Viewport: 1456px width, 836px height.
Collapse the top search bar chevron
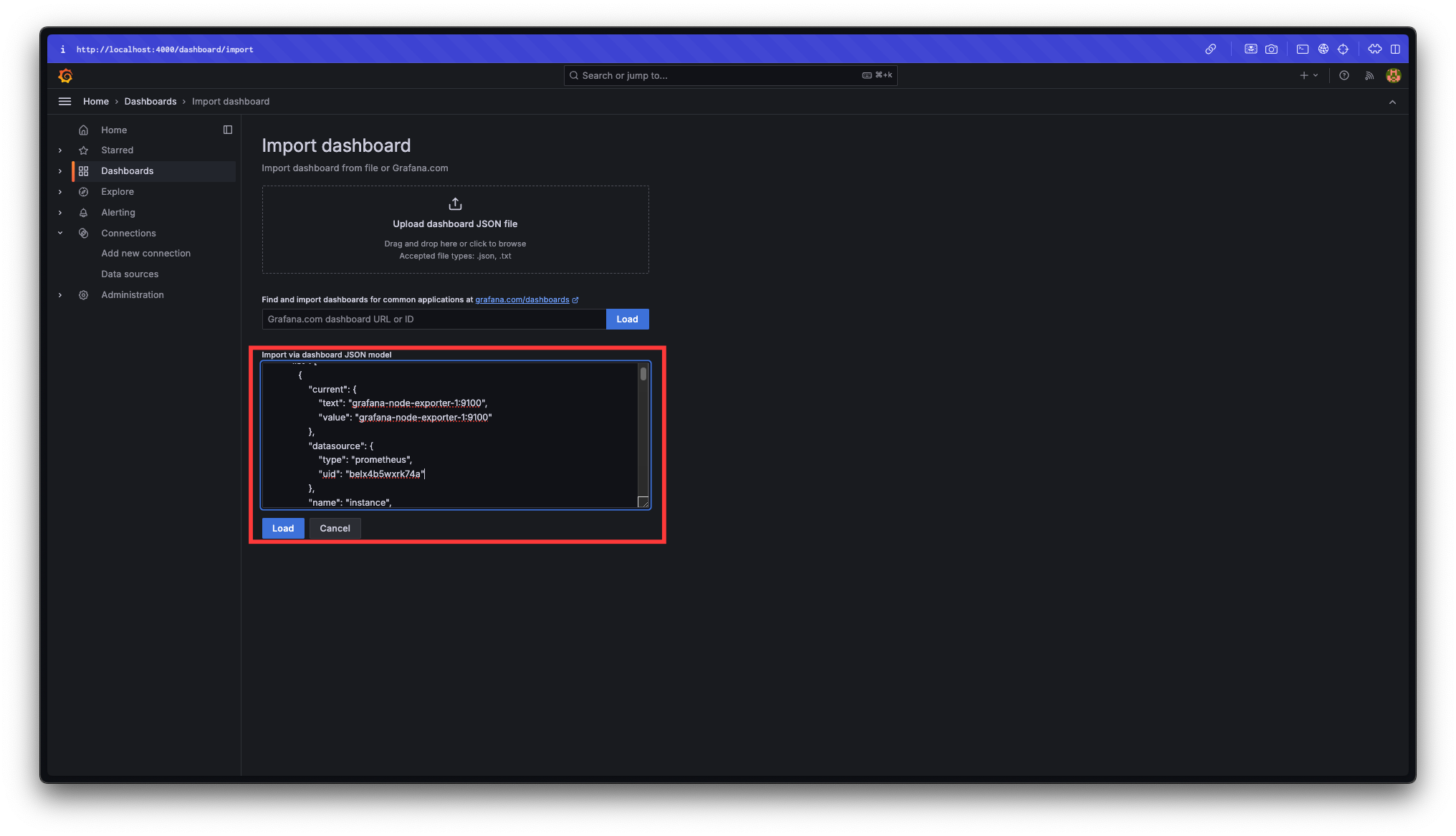point(1392,102)
